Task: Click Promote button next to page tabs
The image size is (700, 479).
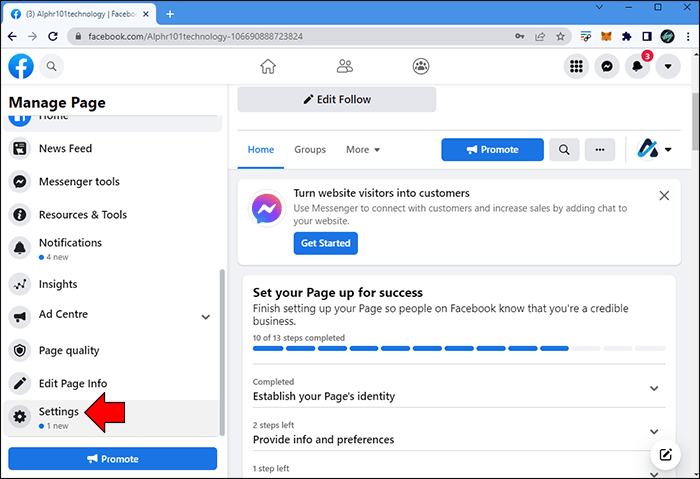Action: tap(492, 150)
